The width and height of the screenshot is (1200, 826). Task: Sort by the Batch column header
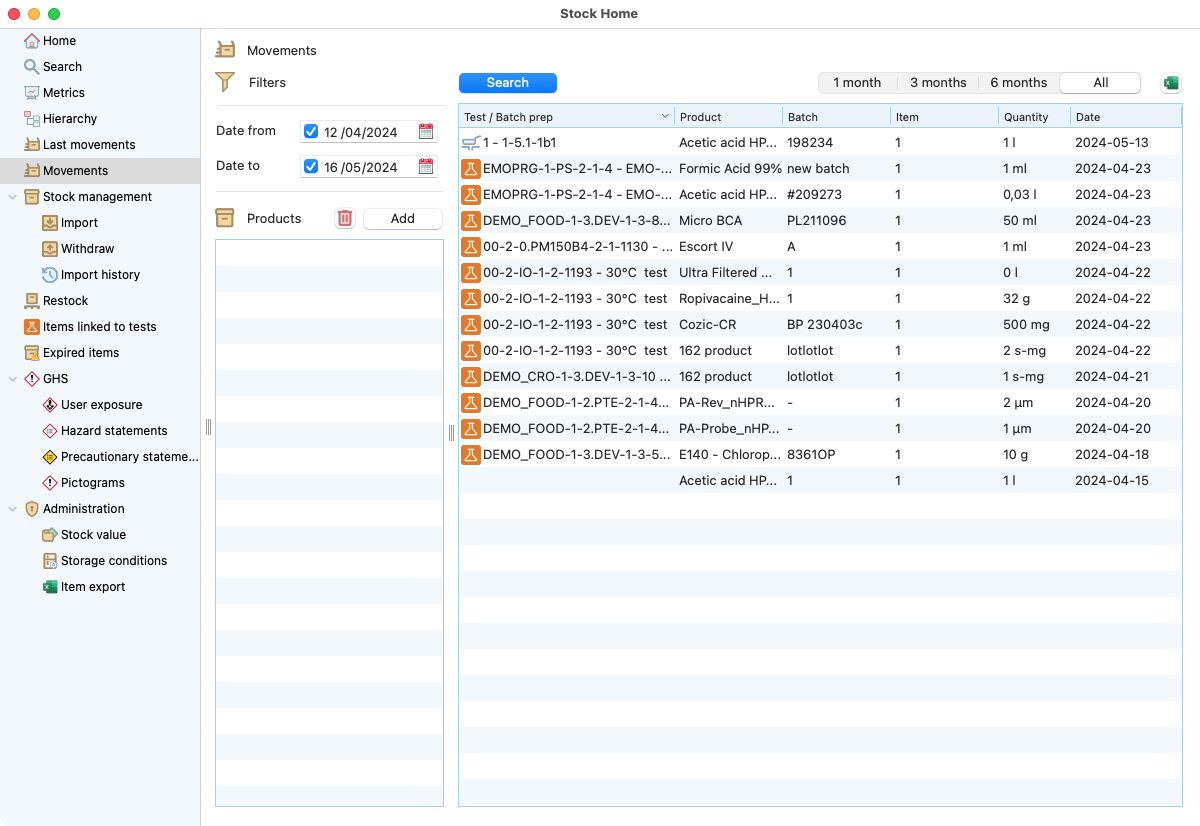coord(836,117)
